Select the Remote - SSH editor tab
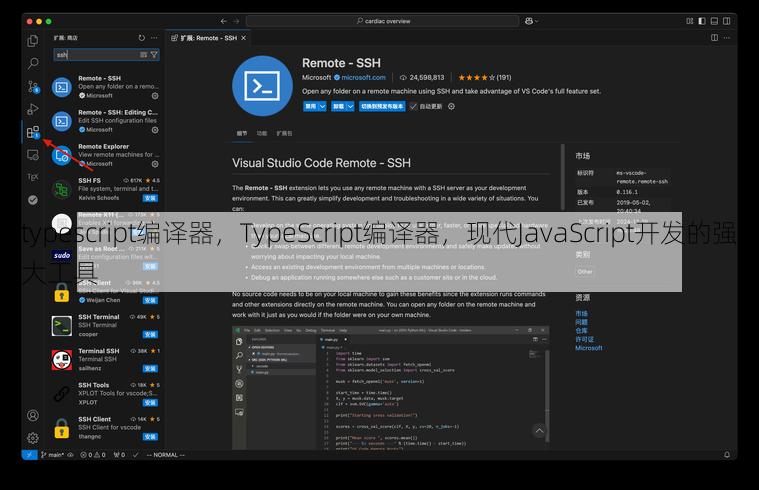This screenshot has width=759, height=490. (208, 38)
